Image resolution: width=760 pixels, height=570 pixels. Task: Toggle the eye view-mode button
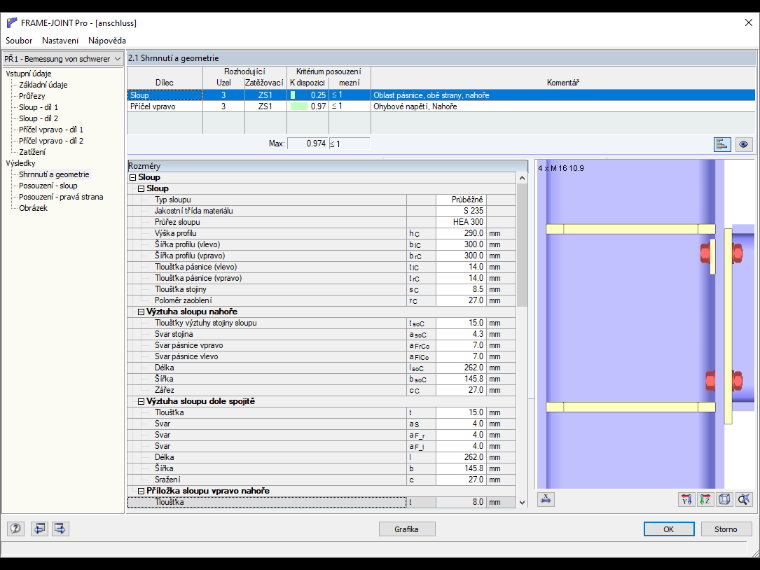tap(744, 144)
